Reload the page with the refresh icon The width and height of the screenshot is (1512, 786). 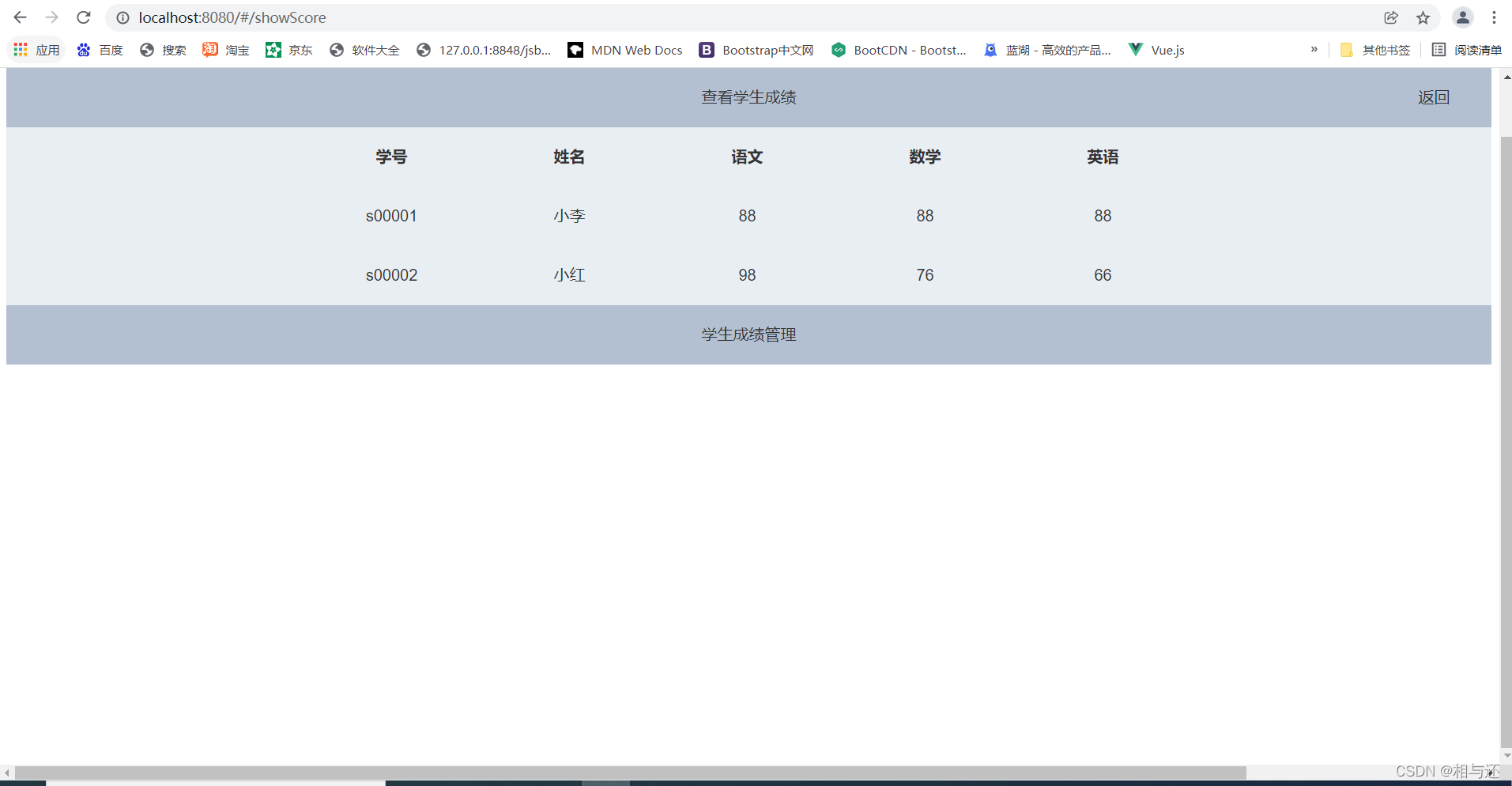84,17
